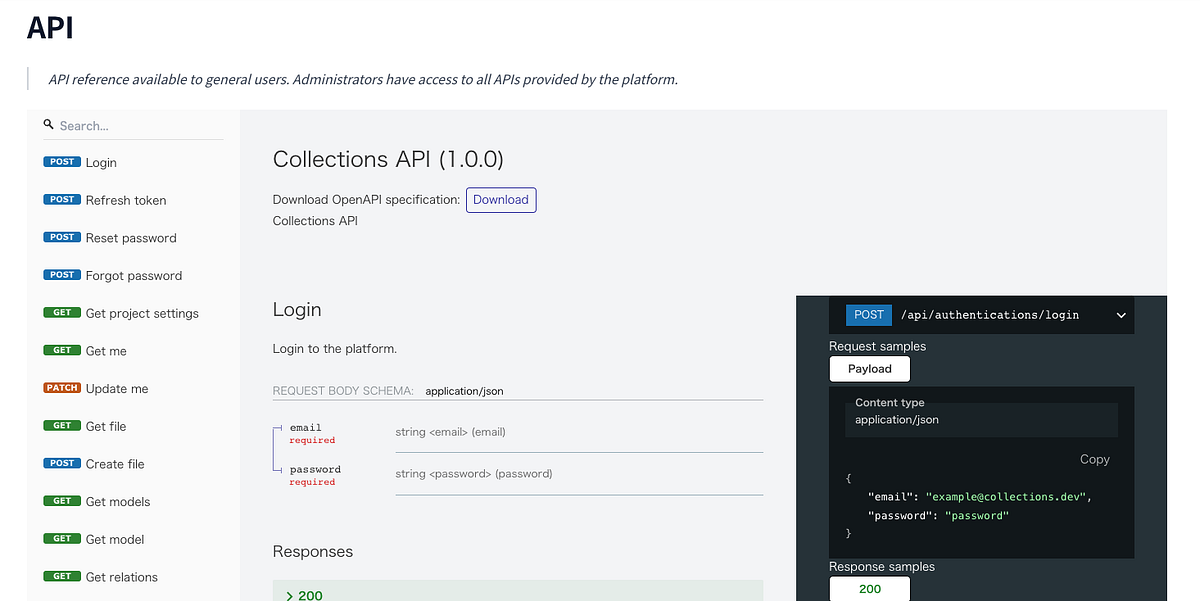Select the 200 response sample tab

click(869, 589)
